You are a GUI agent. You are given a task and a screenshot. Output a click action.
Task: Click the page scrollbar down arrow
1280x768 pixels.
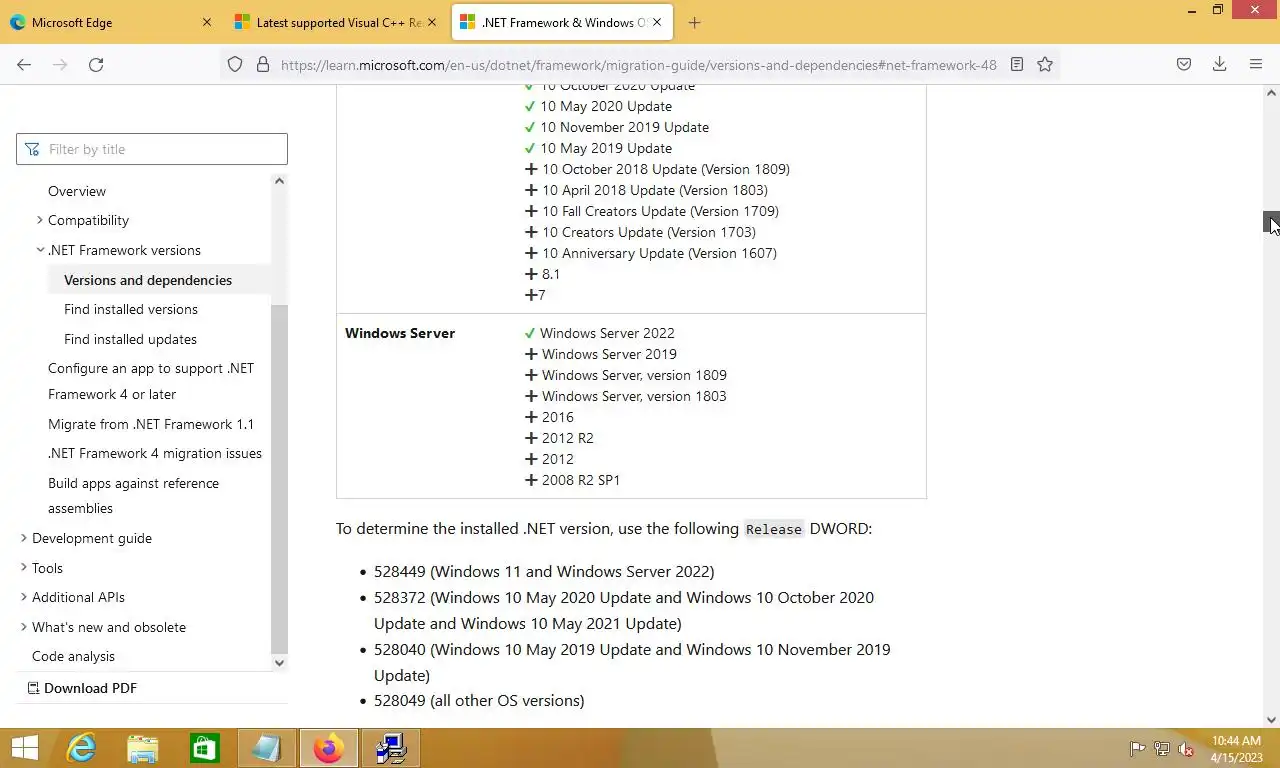(1271, 719)
